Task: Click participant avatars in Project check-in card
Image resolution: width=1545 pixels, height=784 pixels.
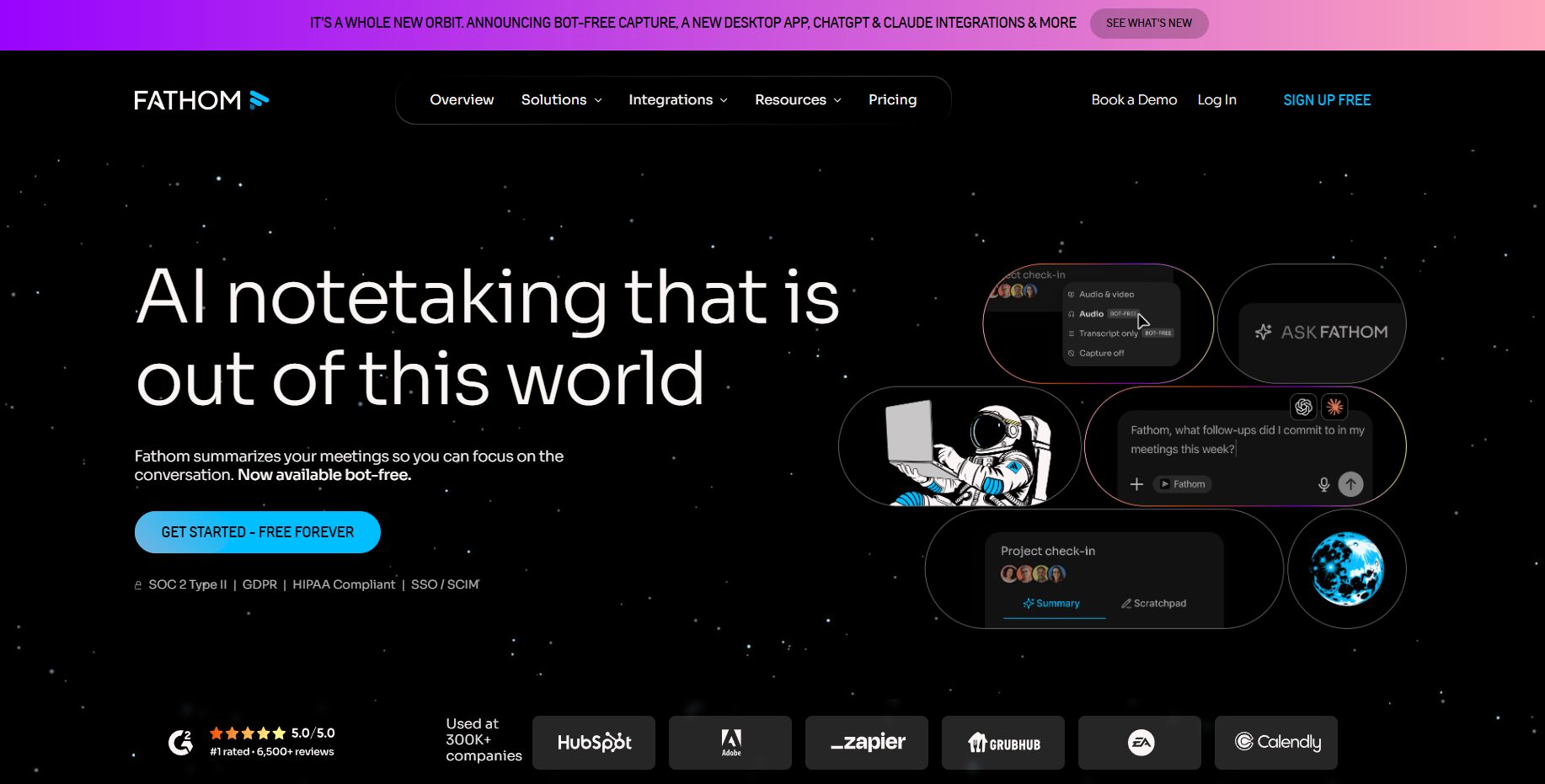Action: pos(1034,573)
